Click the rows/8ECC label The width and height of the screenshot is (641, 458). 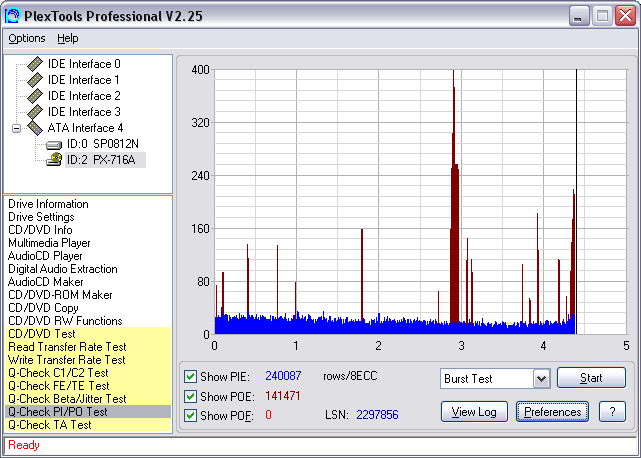[350, 376]
